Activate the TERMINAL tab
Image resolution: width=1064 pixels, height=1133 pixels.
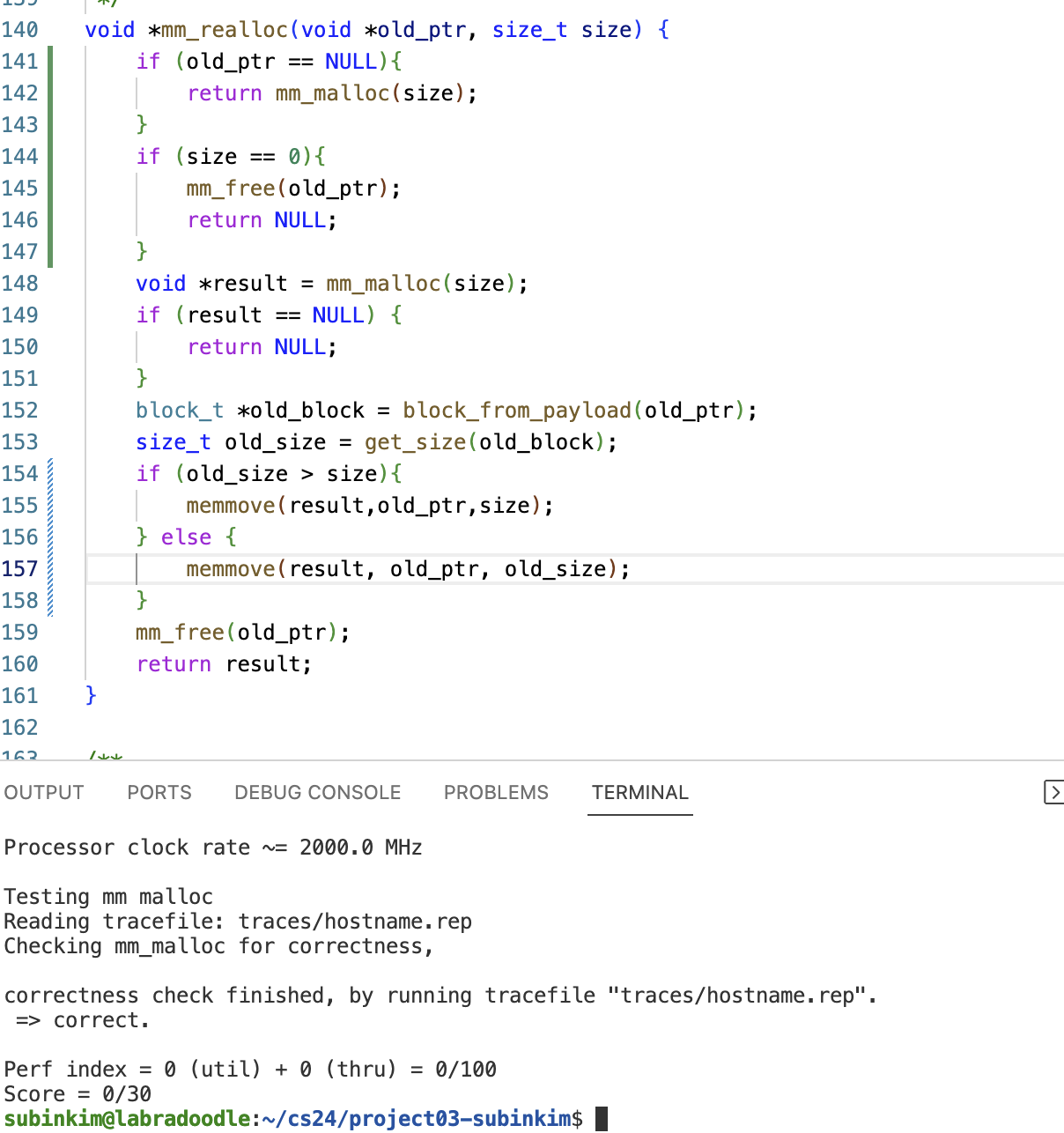pos(639,792)
